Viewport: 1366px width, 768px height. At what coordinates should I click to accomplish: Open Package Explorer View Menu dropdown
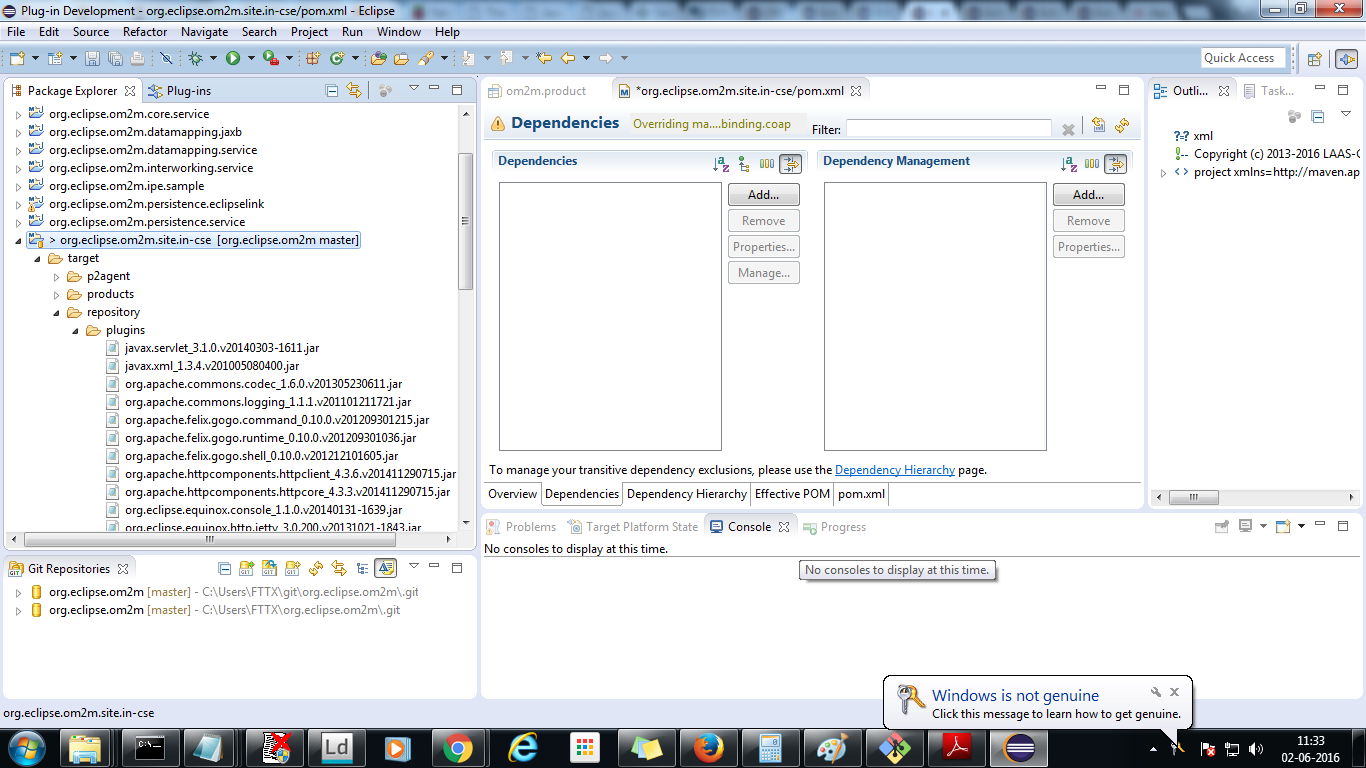pos(413,90)
